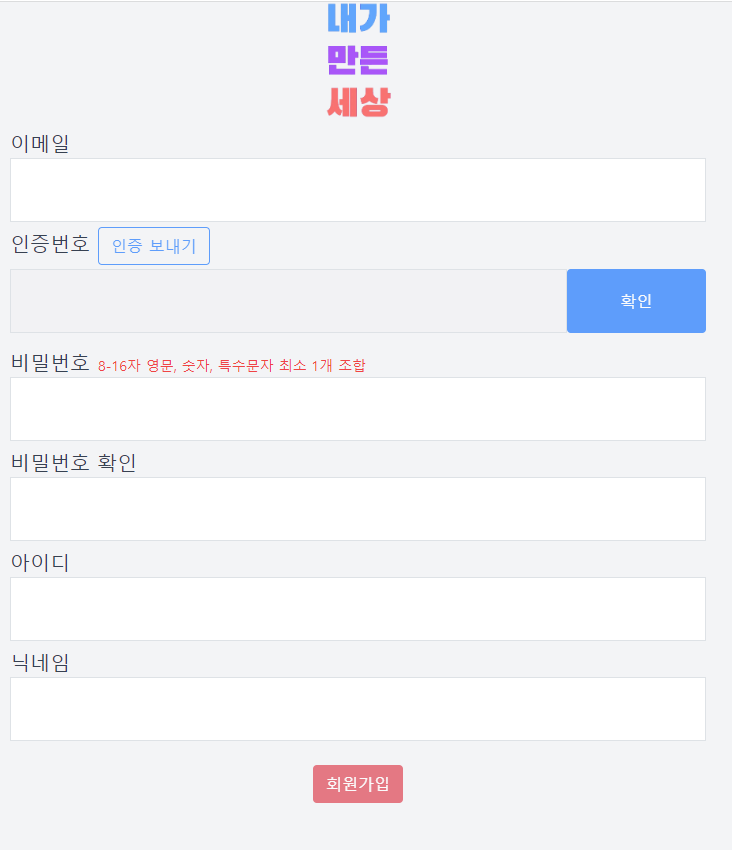Click the 회원가입 signup button

click(x=357, y=784)
